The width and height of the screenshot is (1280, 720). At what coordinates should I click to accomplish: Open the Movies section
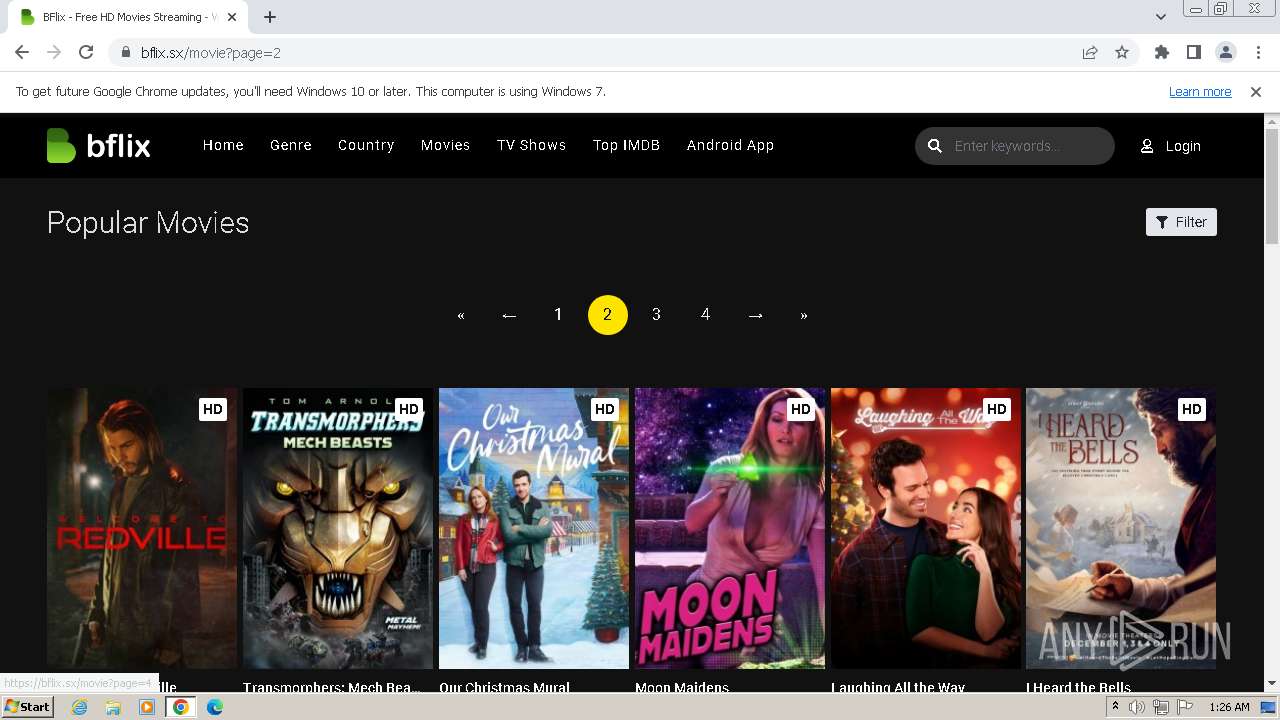coord(445,145)
